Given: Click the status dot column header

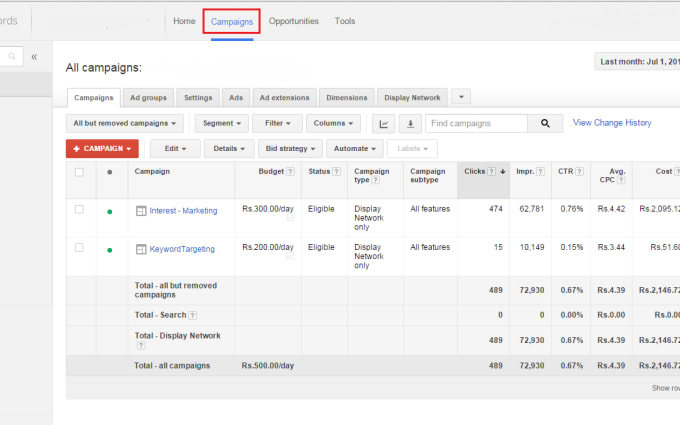Looking at the screenshot, I should 110,172.
